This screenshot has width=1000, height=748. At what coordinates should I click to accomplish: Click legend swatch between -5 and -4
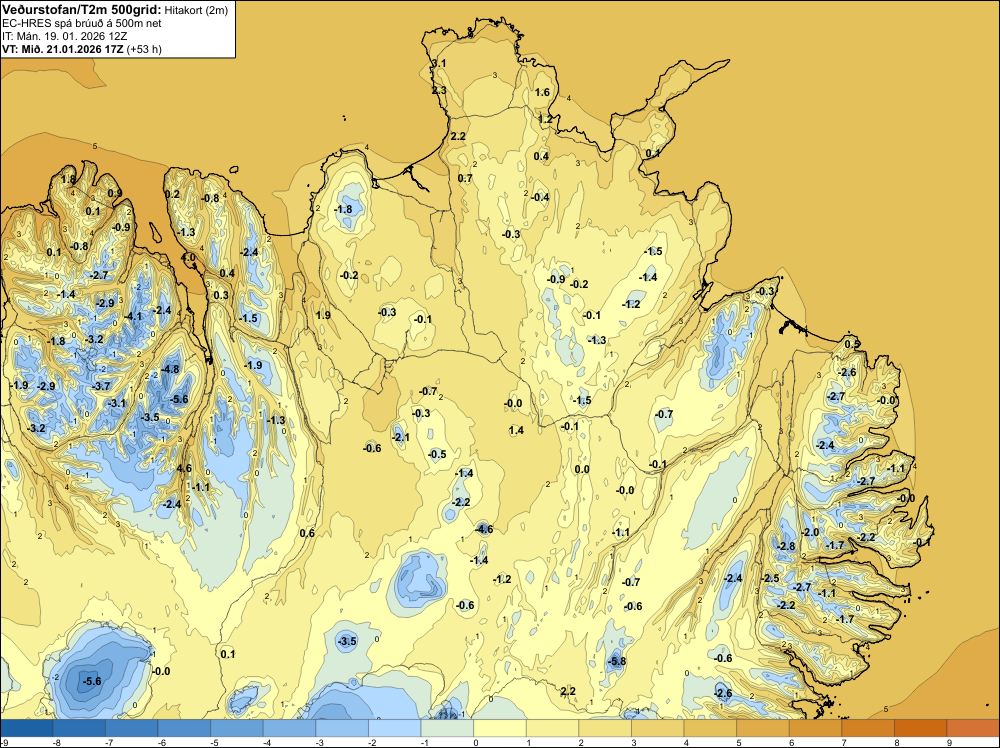(237, 728)
